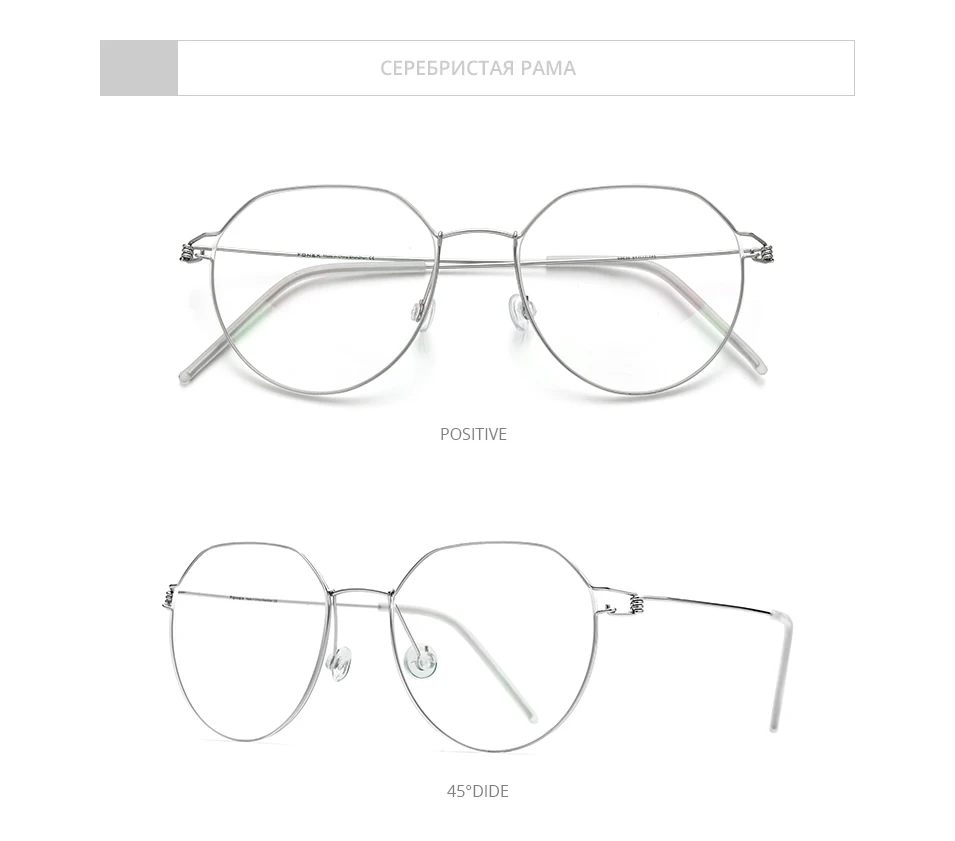Click round nose pad in 45° view

point(421,661)
